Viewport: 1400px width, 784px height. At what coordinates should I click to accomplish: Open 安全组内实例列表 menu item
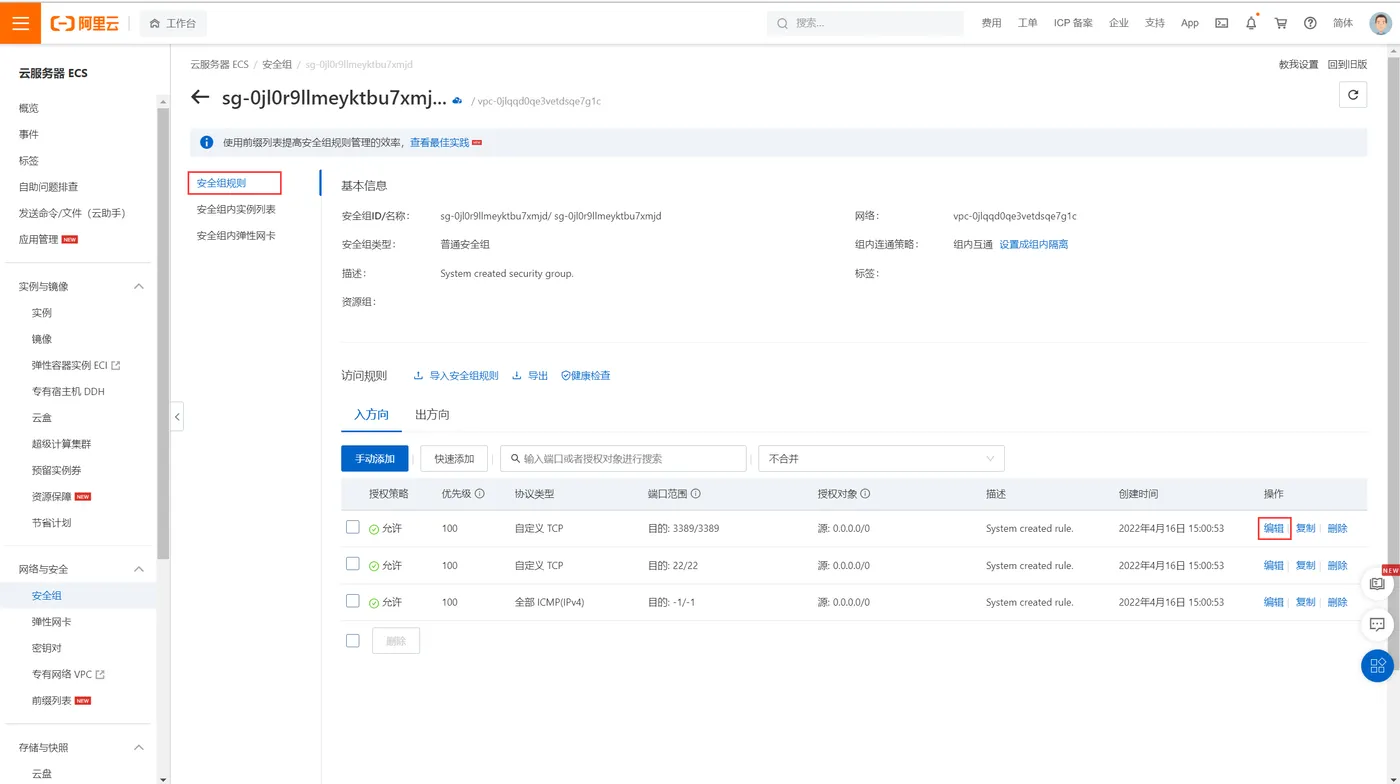[236, 209]
